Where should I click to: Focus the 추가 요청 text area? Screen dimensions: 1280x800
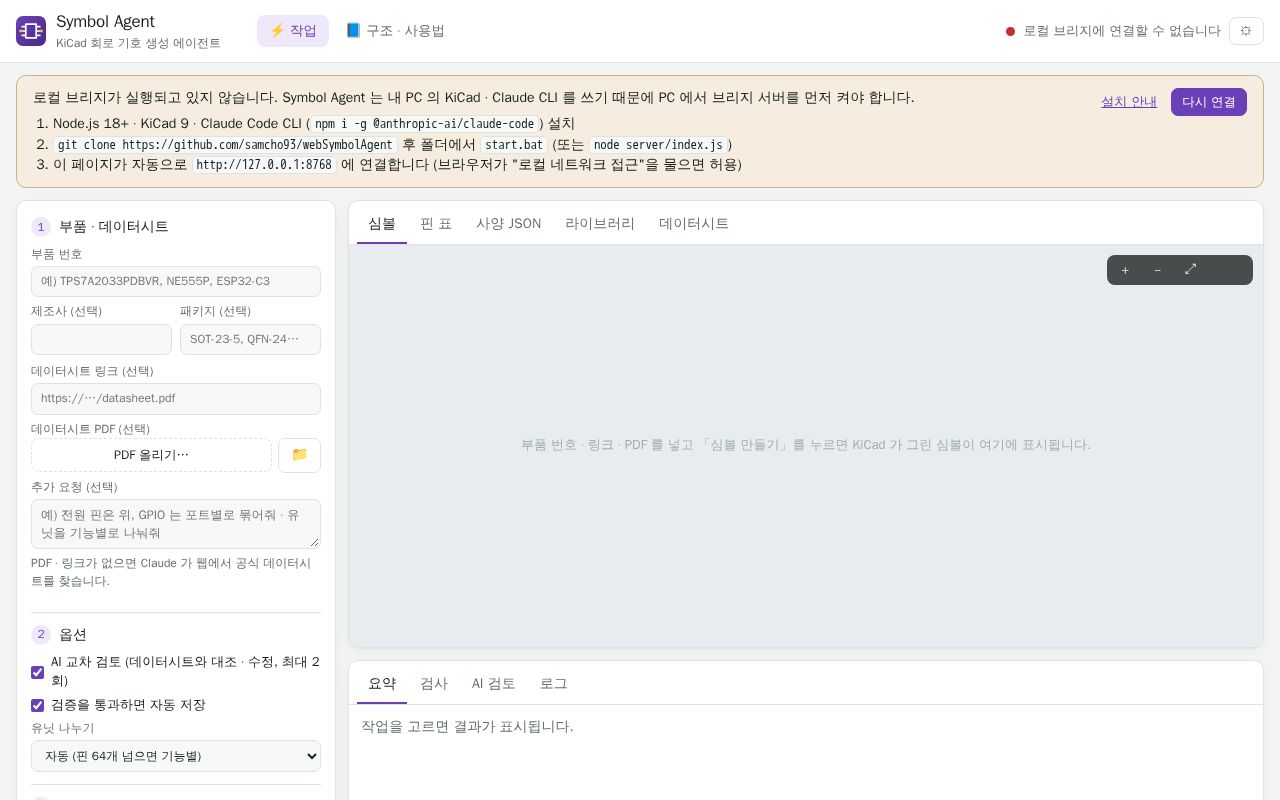(x=176, y=524)
